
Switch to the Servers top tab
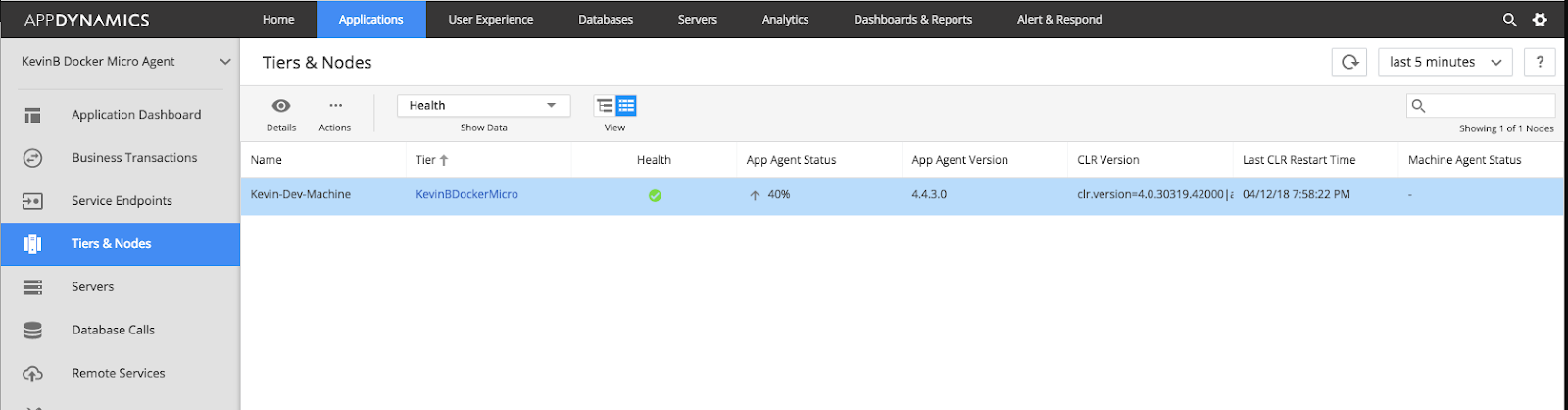(x=698, y=20)
